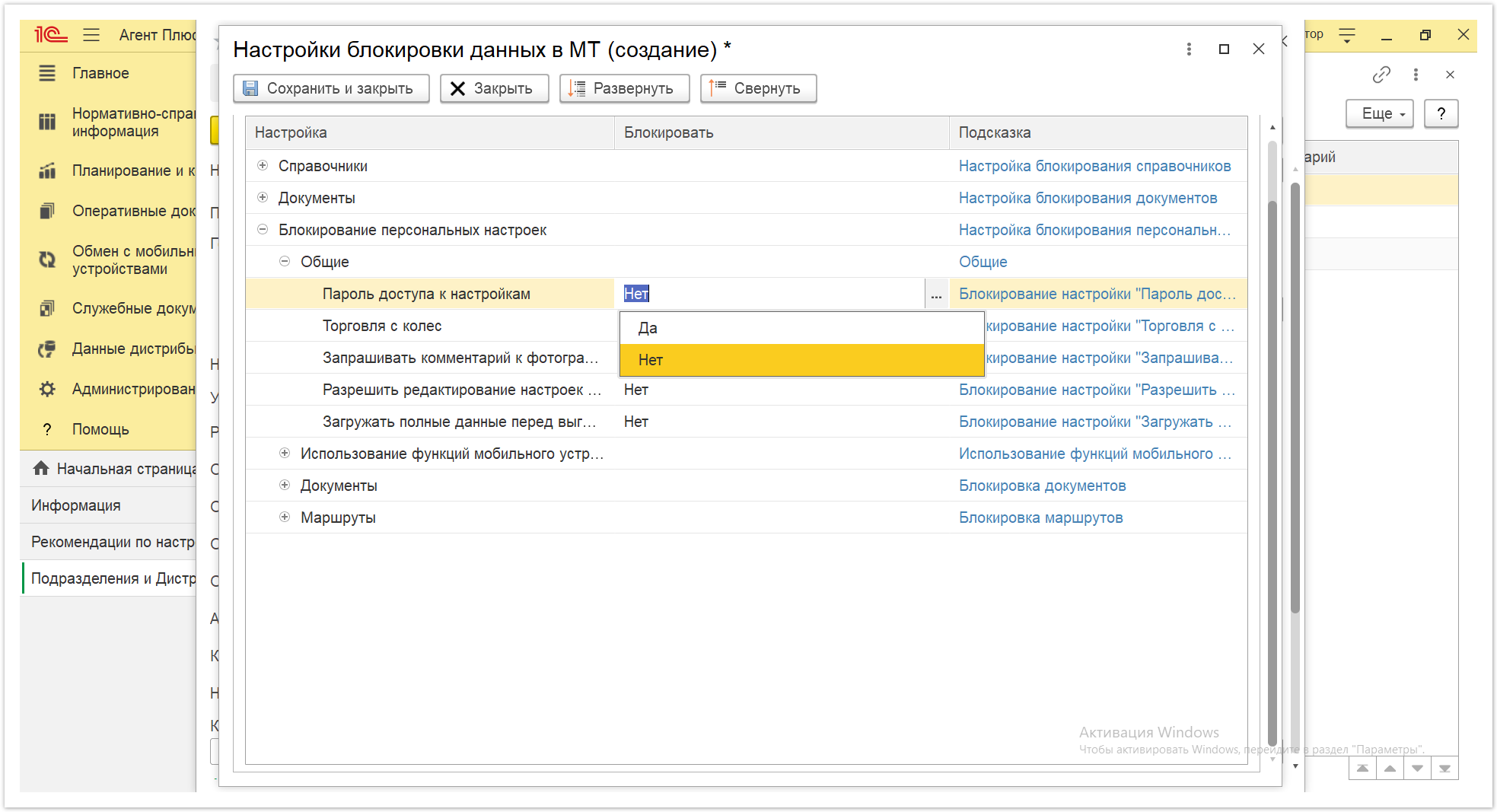Click the Блокировать input field with Нет
Viewport: 1497px width, 812px height.
pyautogui.click(x=770, y=294)
